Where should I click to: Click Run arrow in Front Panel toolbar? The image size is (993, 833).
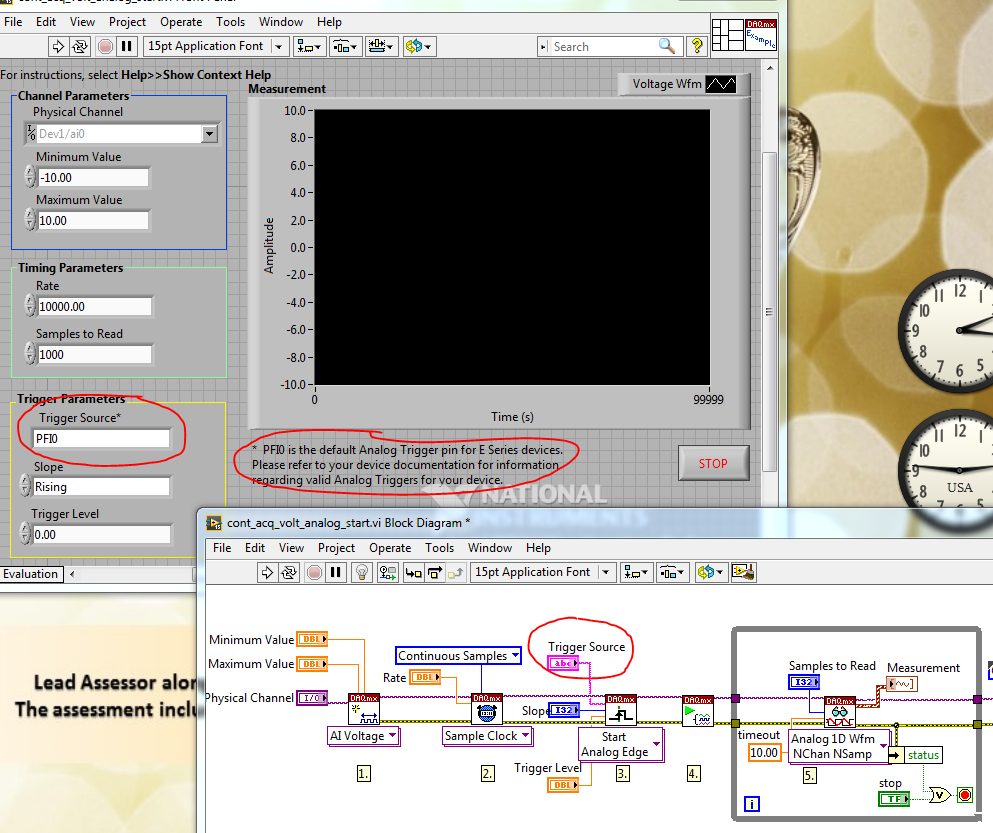pos(58,46)
